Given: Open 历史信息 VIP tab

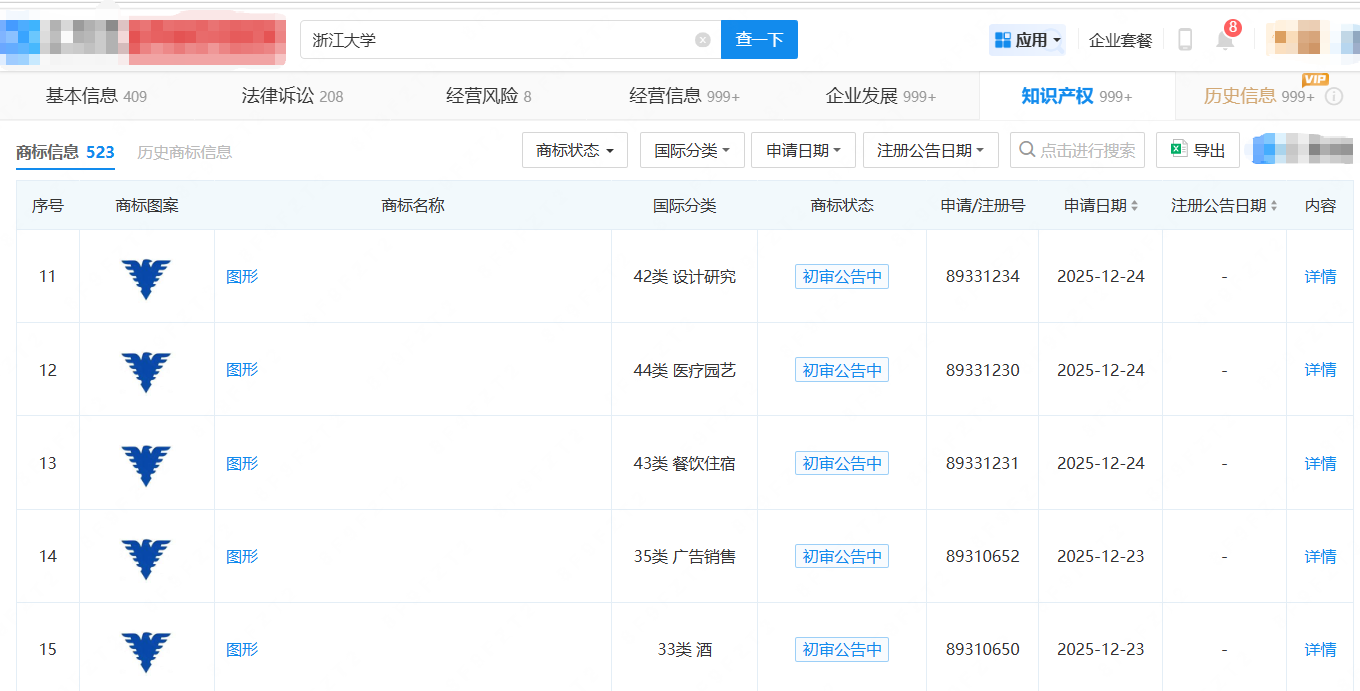Looking at the screenshot, I should pyautogui.click(x=1259, y=96).
